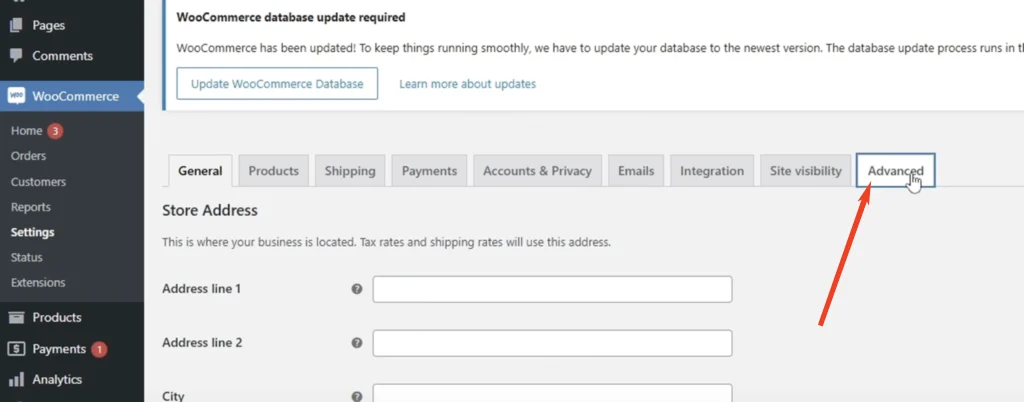Switch to Accounts & Privacy tab
The height and width of the screenshot is (402, 1024).
click(537, 171)
